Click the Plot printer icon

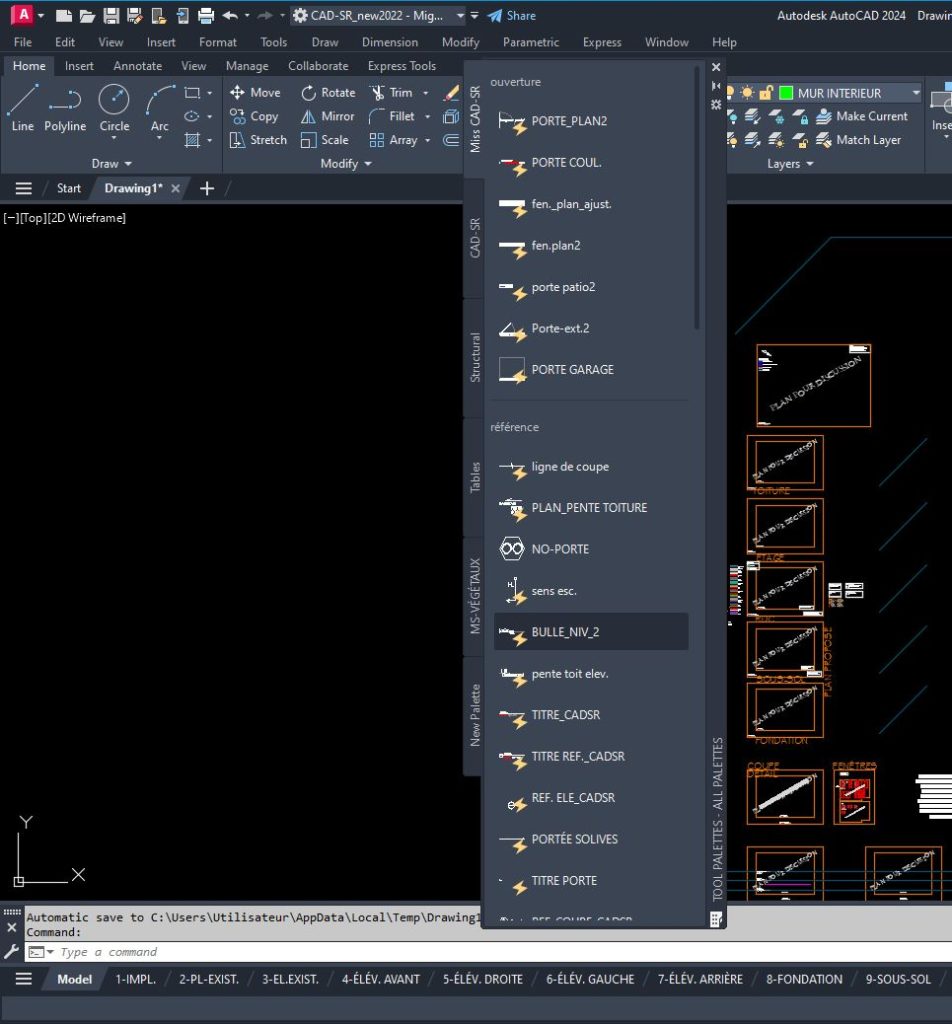206,15
